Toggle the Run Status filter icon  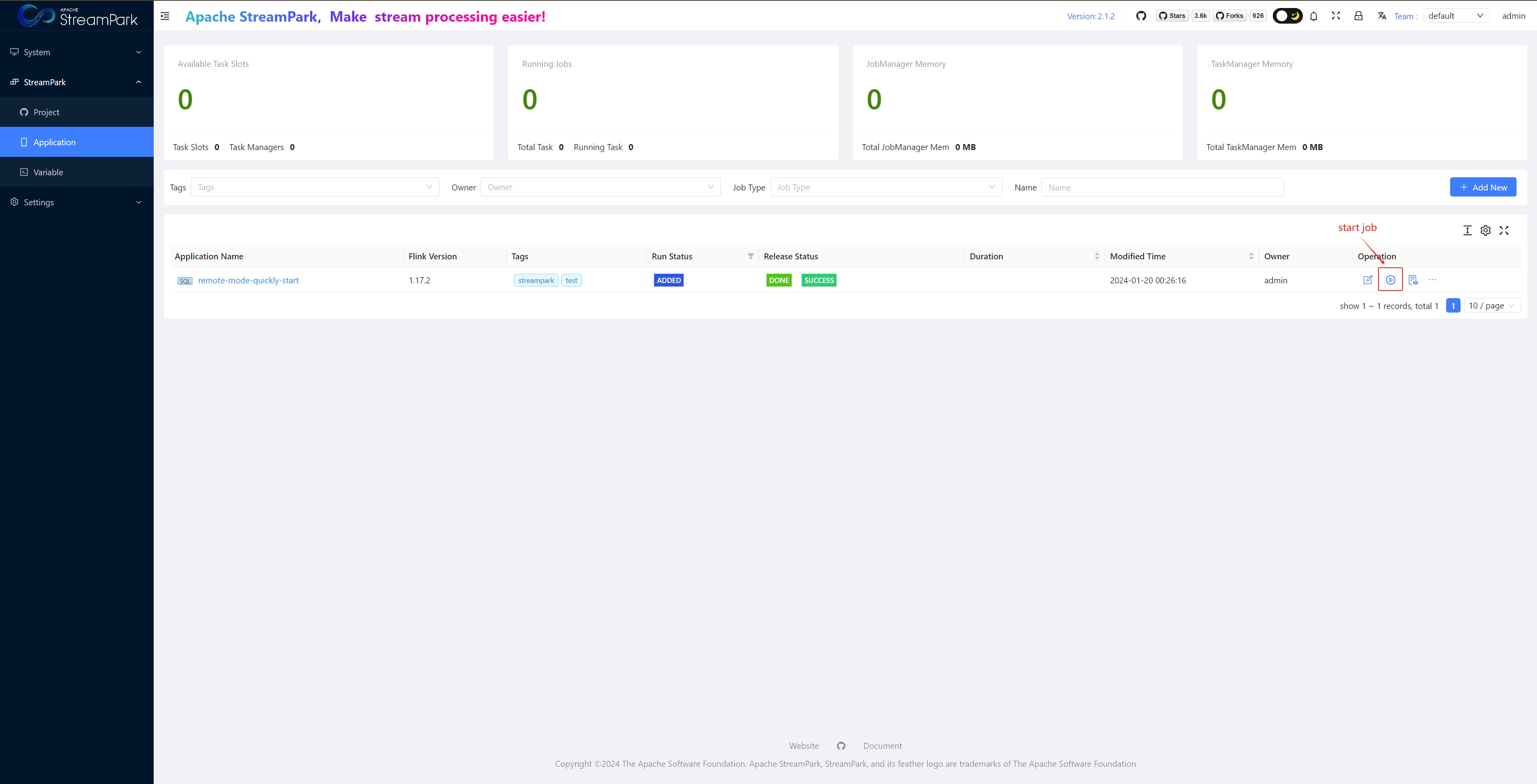pos(750,256)
